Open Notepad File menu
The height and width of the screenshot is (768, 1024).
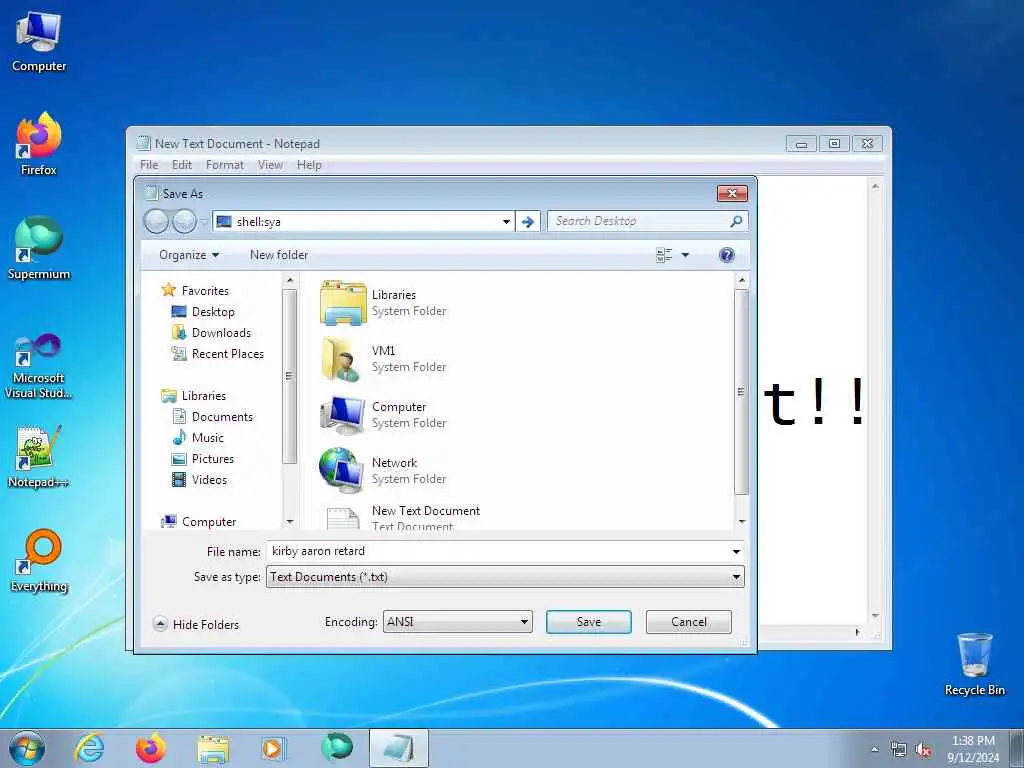coord(149,165)
